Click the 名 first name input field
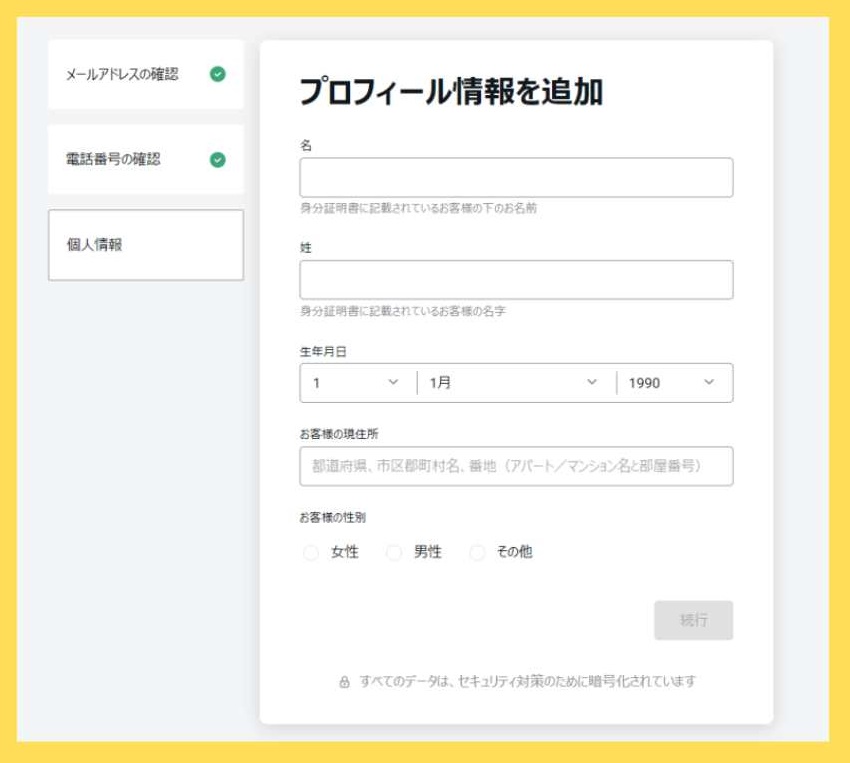Screen dimensions: 850x763 515,176
